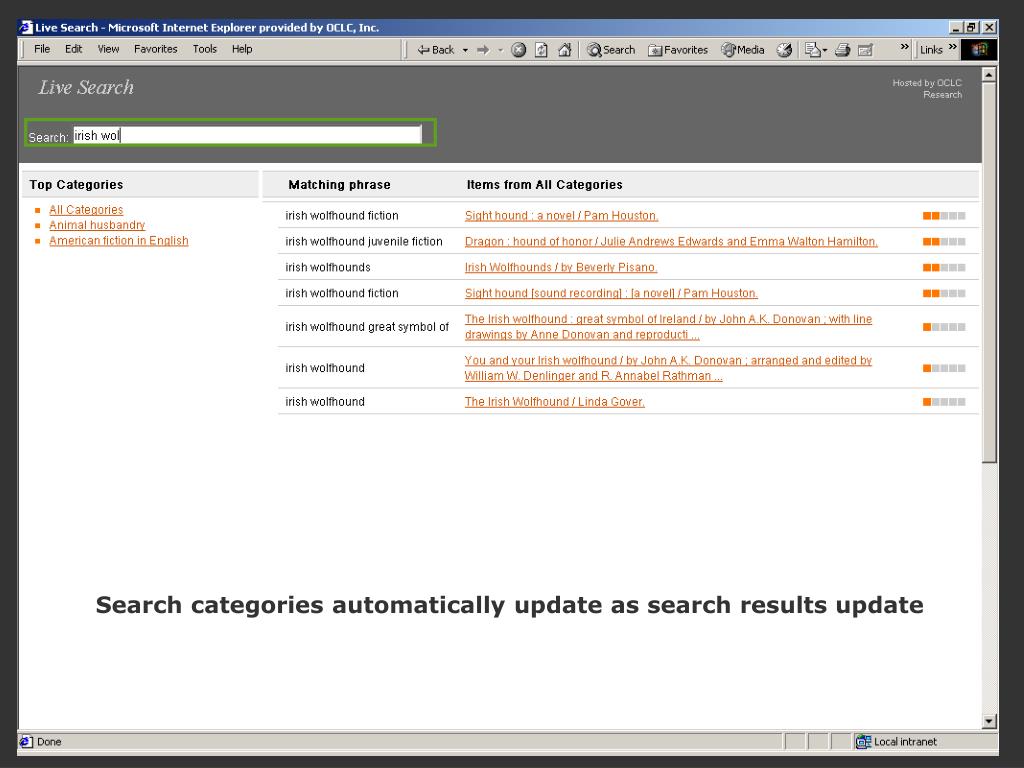
Task: Click the History icon in toolbar
Action: 784,50
